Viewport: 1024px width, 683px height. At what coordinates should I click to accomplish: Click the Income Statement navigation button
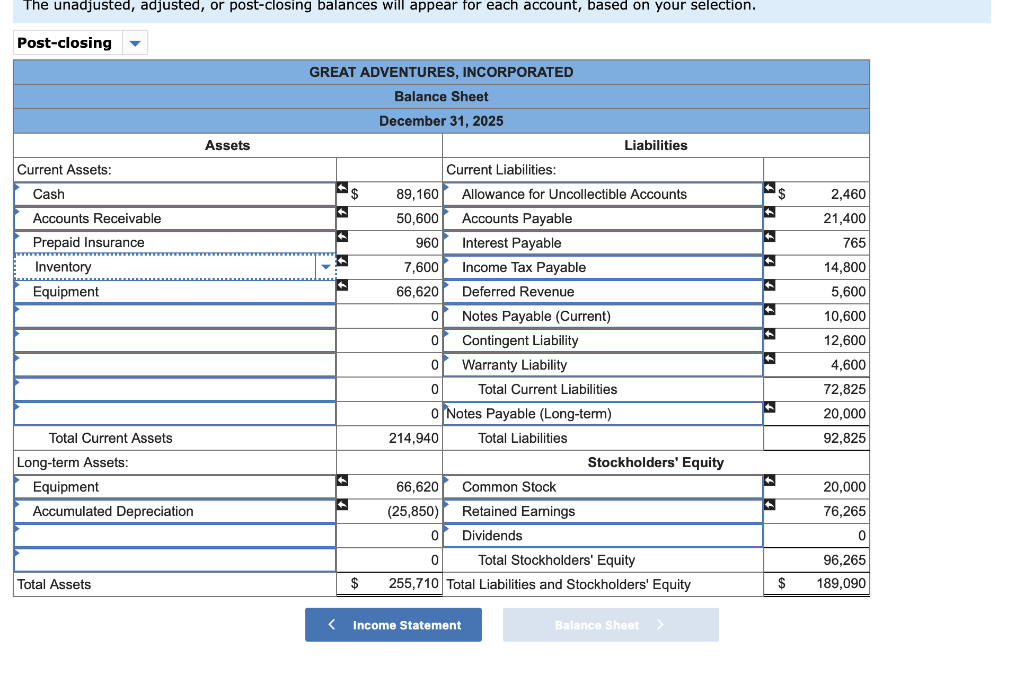click(x=393, y=624)
